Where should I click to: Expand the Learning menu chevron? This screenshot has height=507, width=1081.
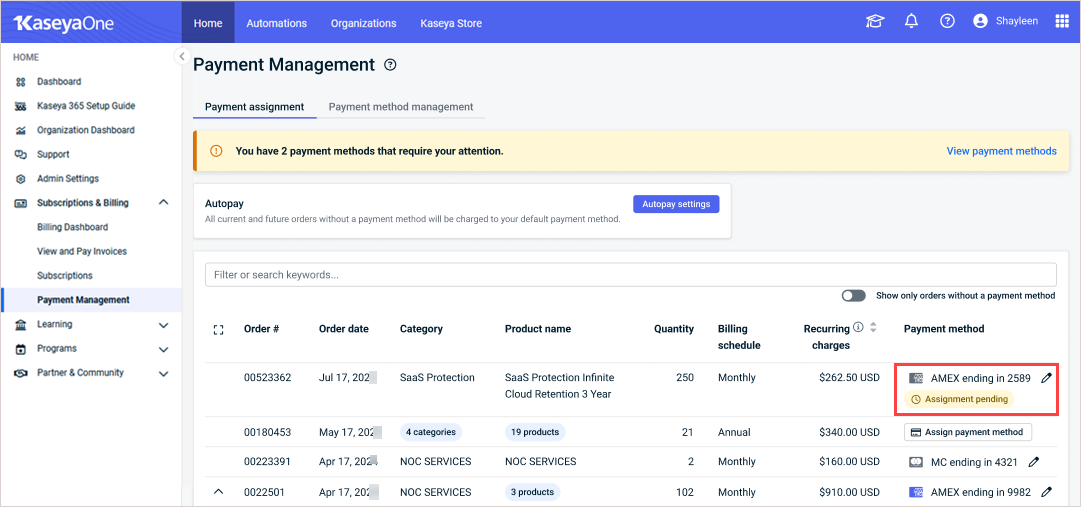pos(163,324)
